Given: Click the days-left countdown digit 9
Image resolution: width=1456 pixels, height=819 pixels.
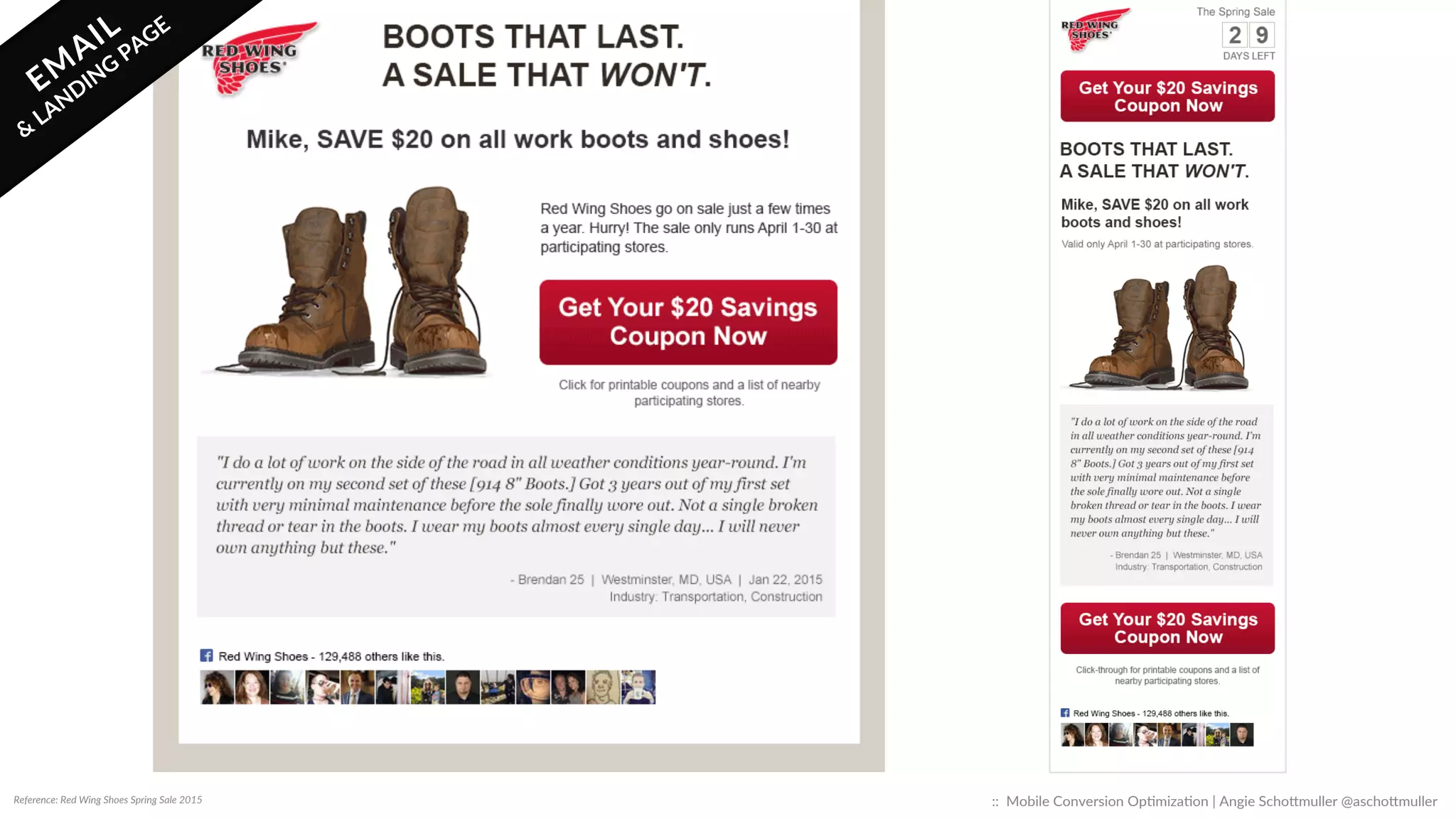Looking at the screenshot, I should 1262,35.
